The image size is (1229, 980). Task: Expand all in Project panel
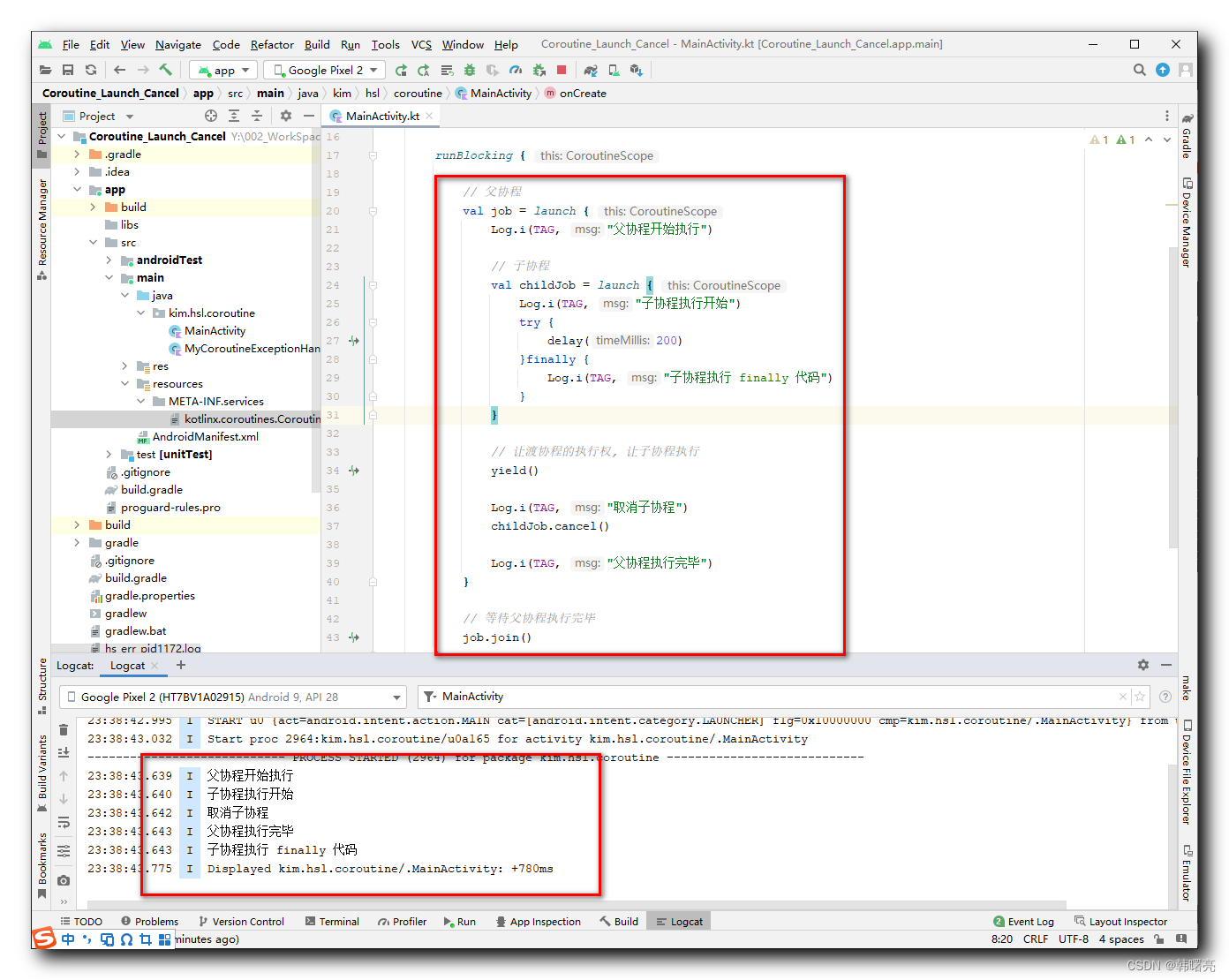234,116
